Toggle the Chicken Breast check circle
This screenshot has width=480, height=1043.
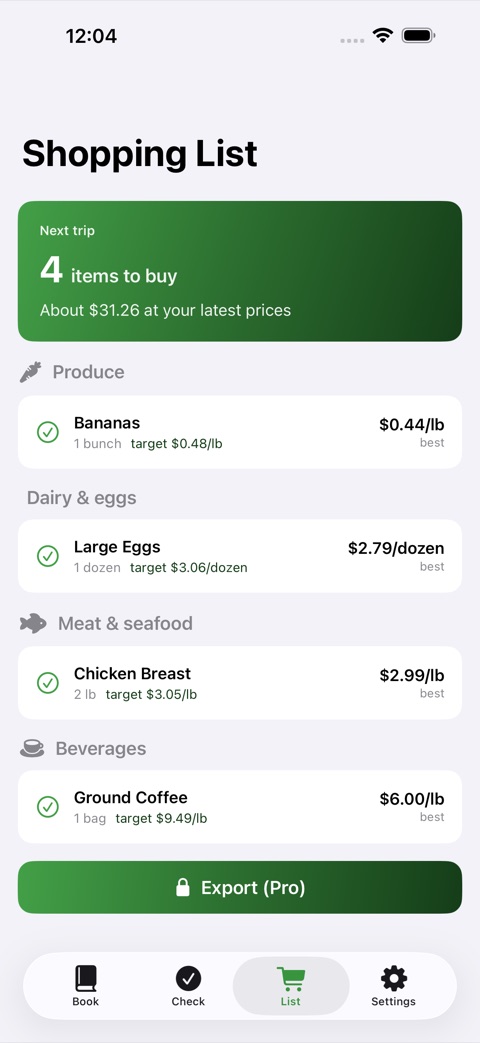pyautogui.click(x=48, y=682)
